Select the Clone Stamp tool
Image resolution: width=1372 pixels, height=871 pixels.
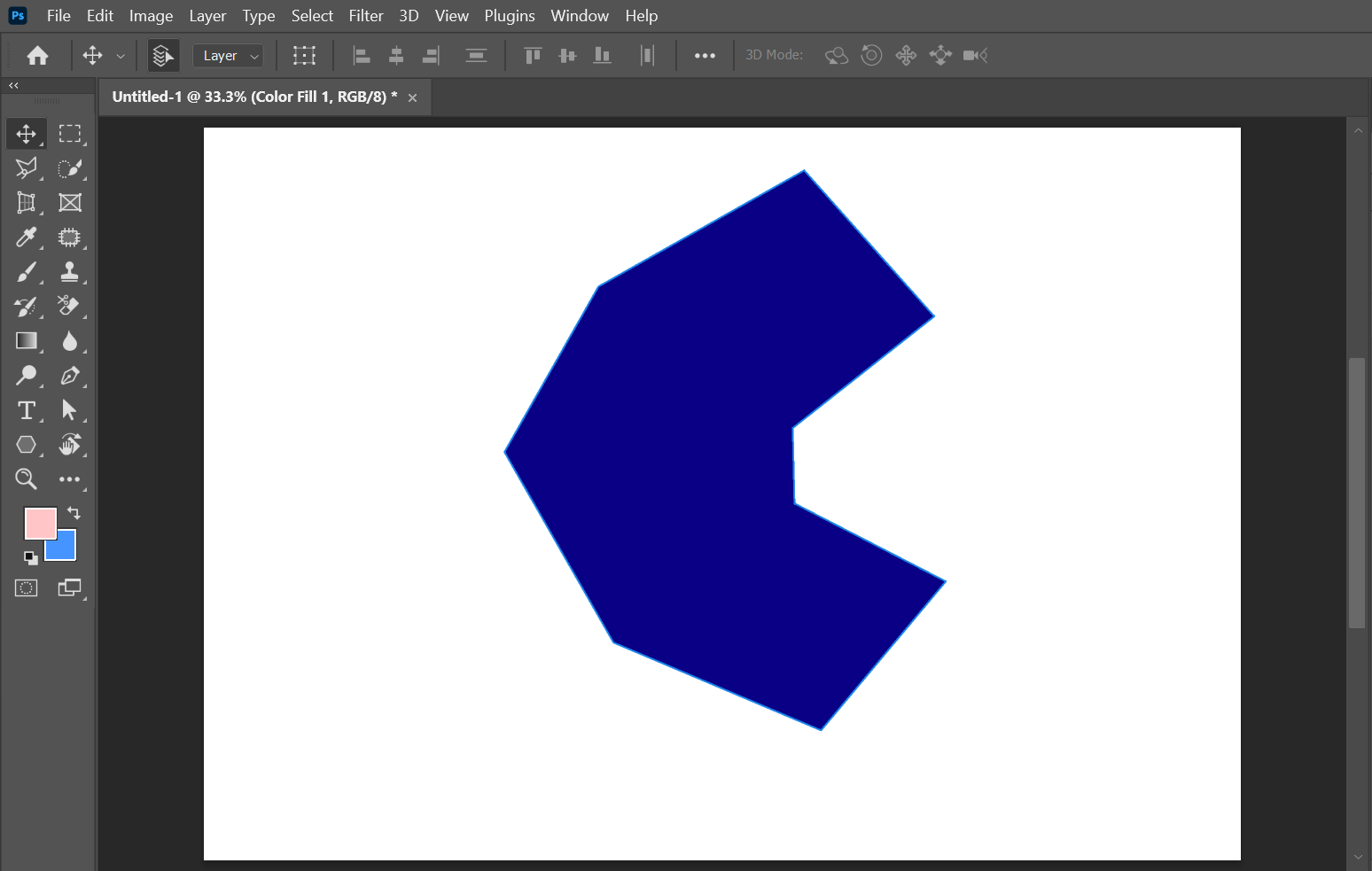point(69,272)
